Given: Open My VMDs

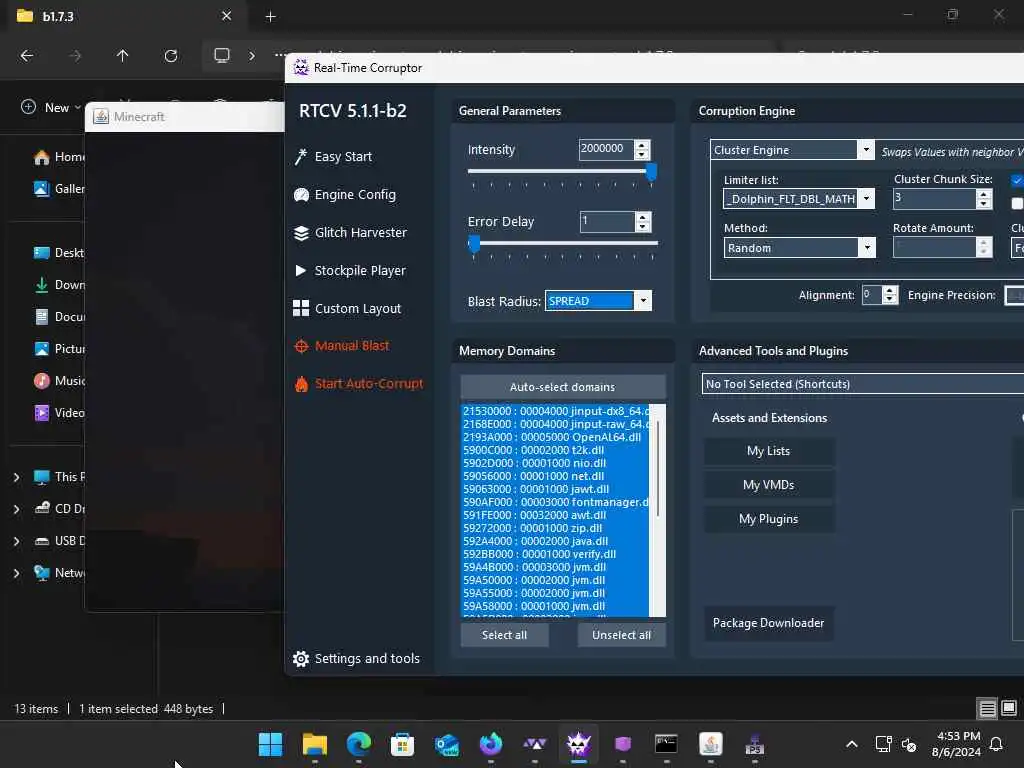Looking at the screenshot, I should click(769, 485).
